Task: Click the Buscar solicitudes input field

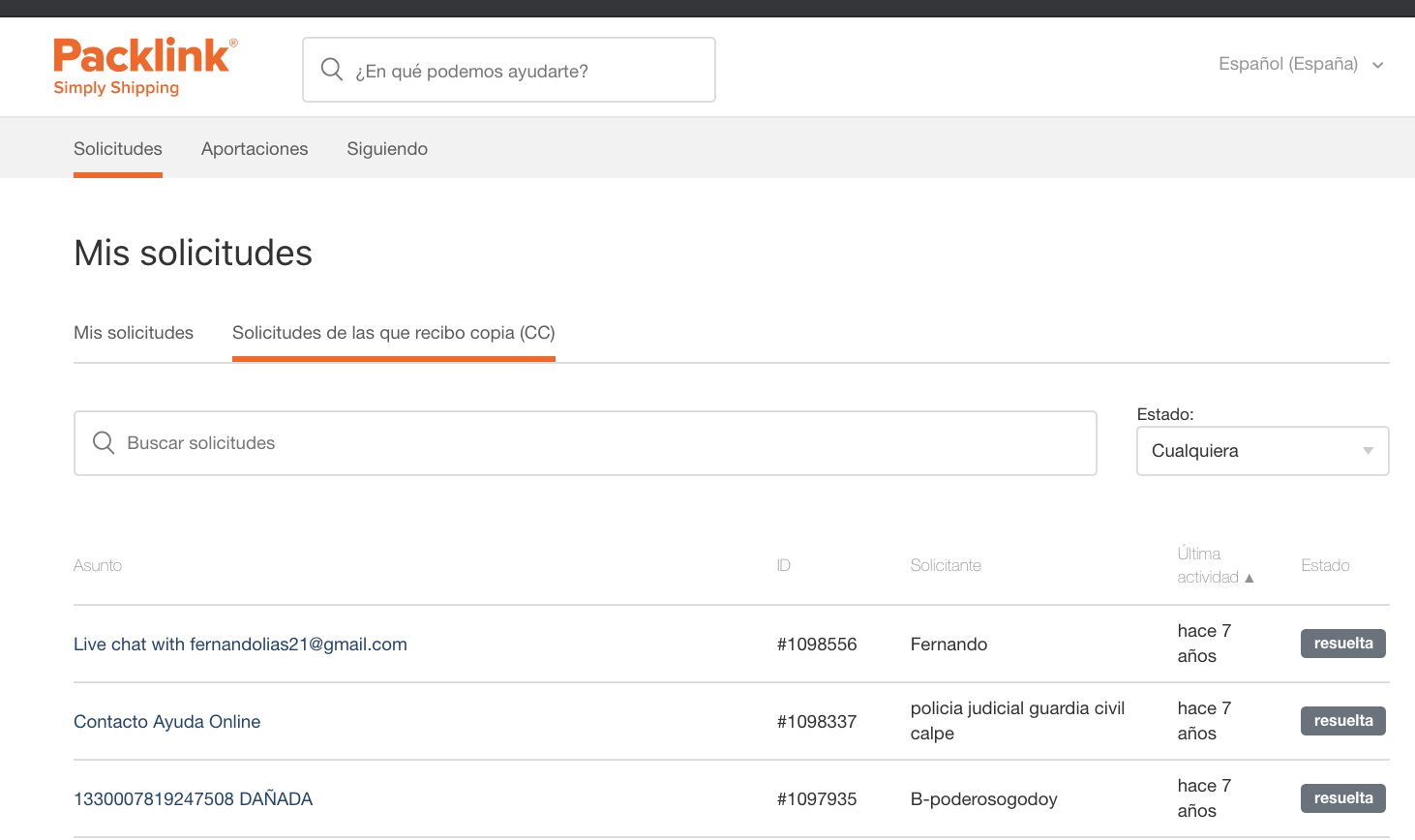Action: coord(586,443)
